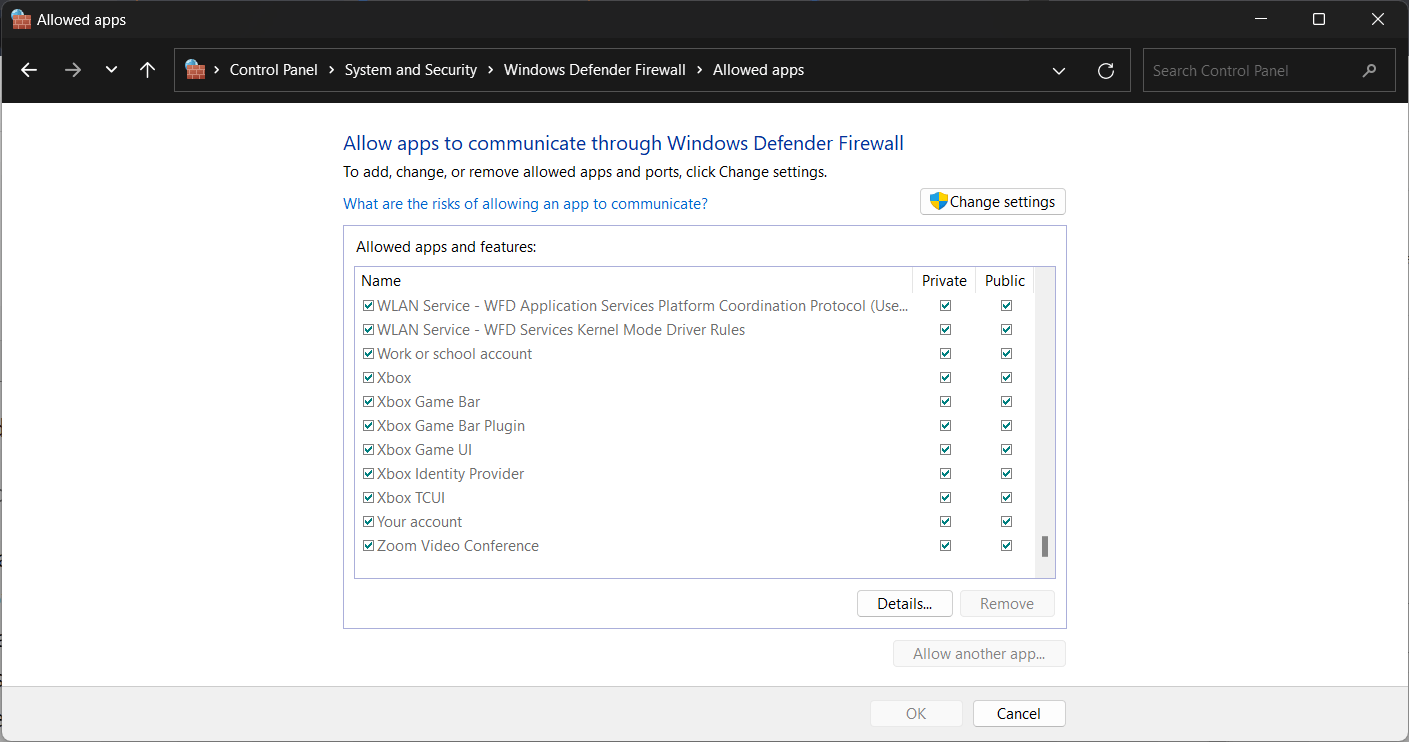Viewport: 1409px width, 742px height.
Task: Go up one level with Up arrow
Action: pos(148,70)
